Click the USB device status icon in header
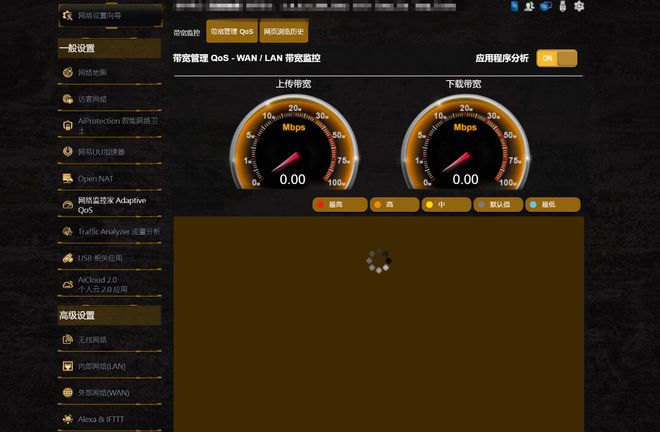This screenshot has height=432, width=660. click(563, 7)
